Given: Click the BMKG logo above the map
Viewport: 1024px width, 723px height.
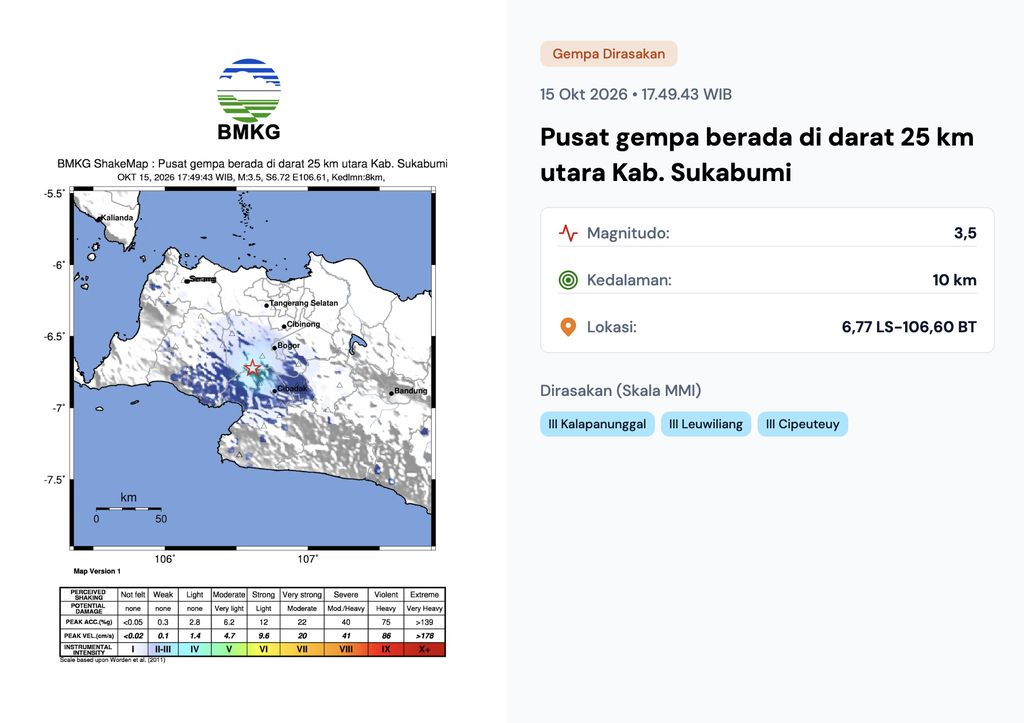Looking at the screenshot, I should pyautogui.click(x=249, y=99).
